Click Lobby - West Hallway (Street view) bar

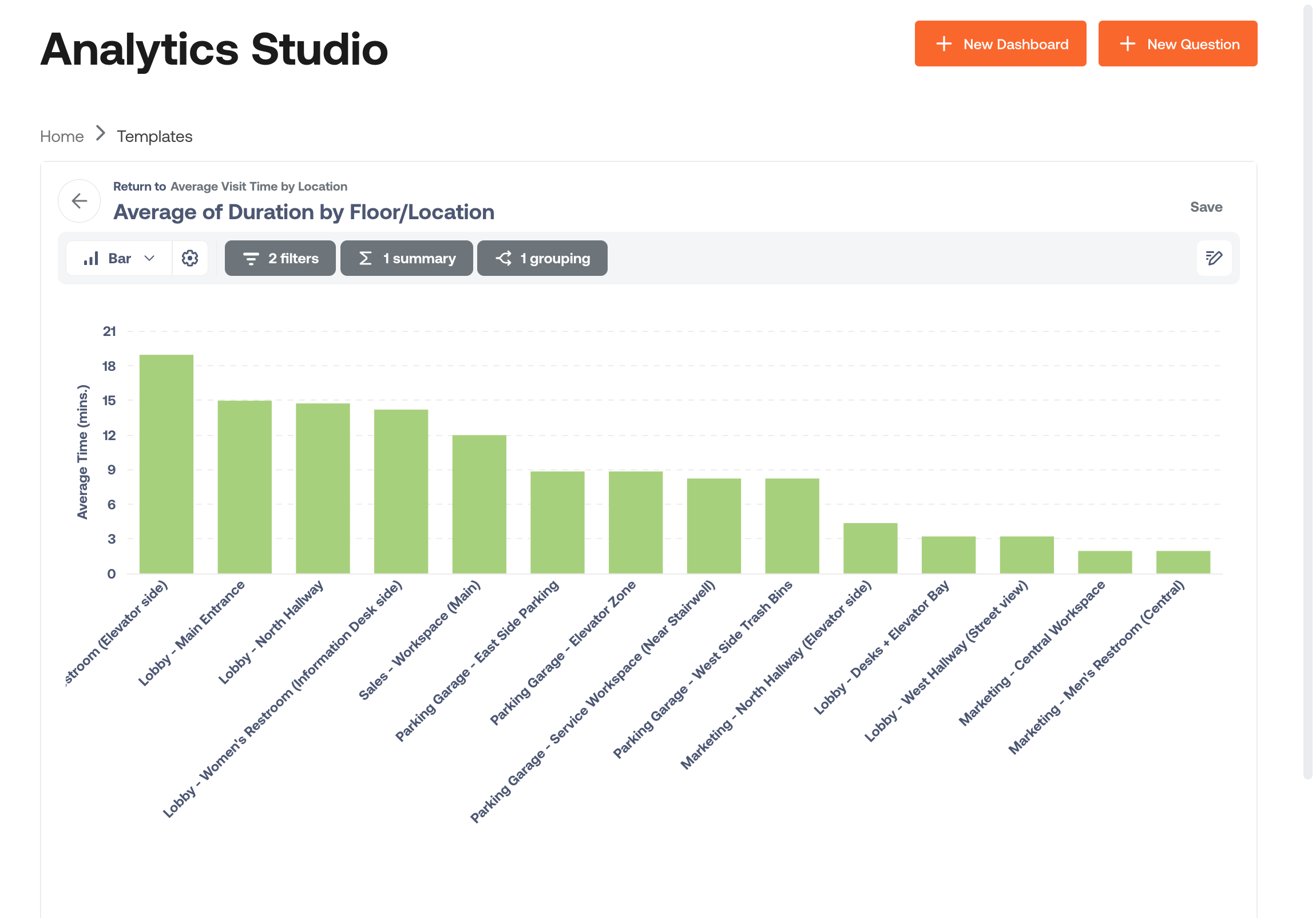(1027, 555)
